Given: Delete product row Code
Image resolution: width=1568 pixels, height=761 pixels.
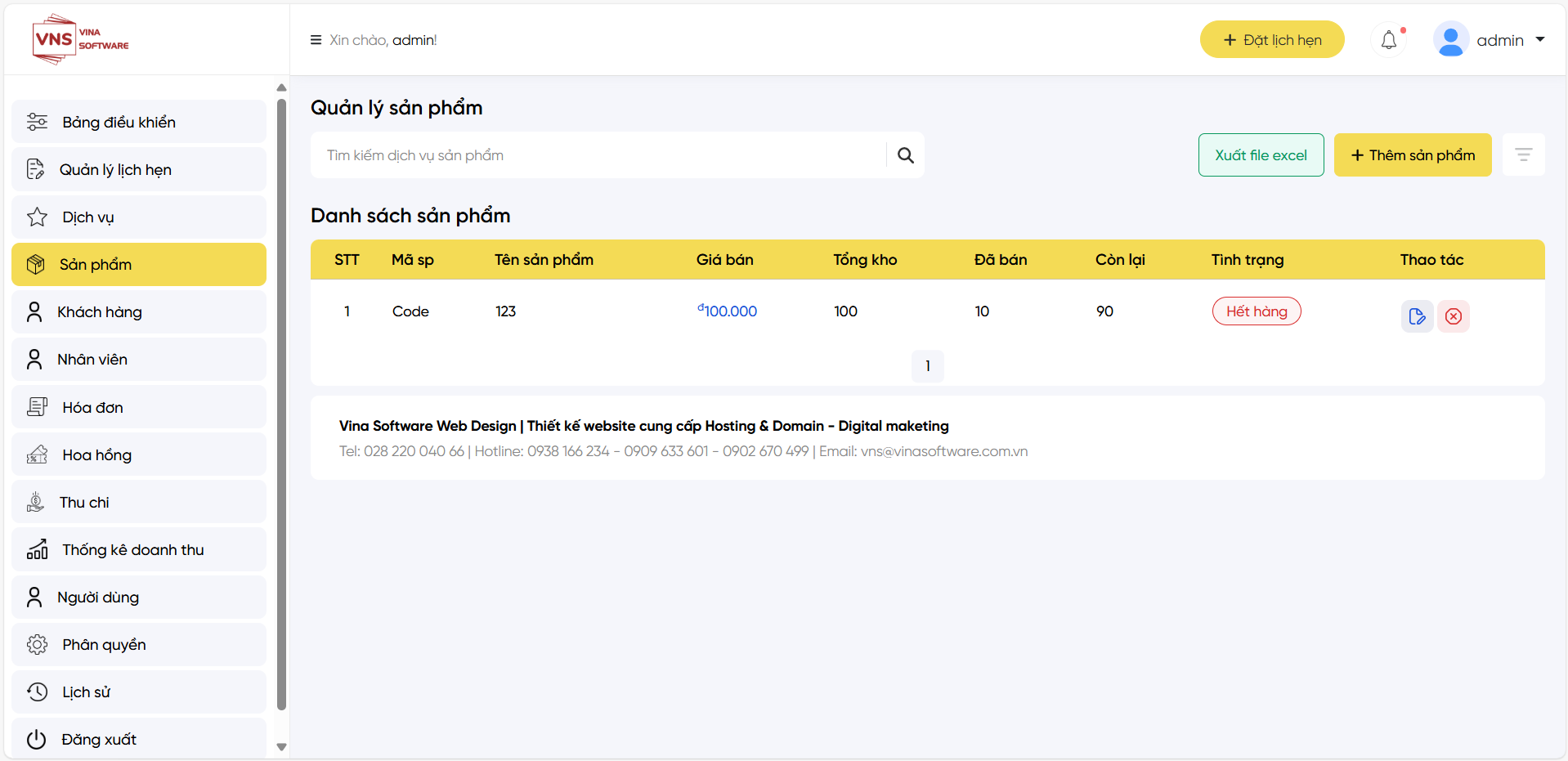Looking at the screenshot, I should point(1454,316).
